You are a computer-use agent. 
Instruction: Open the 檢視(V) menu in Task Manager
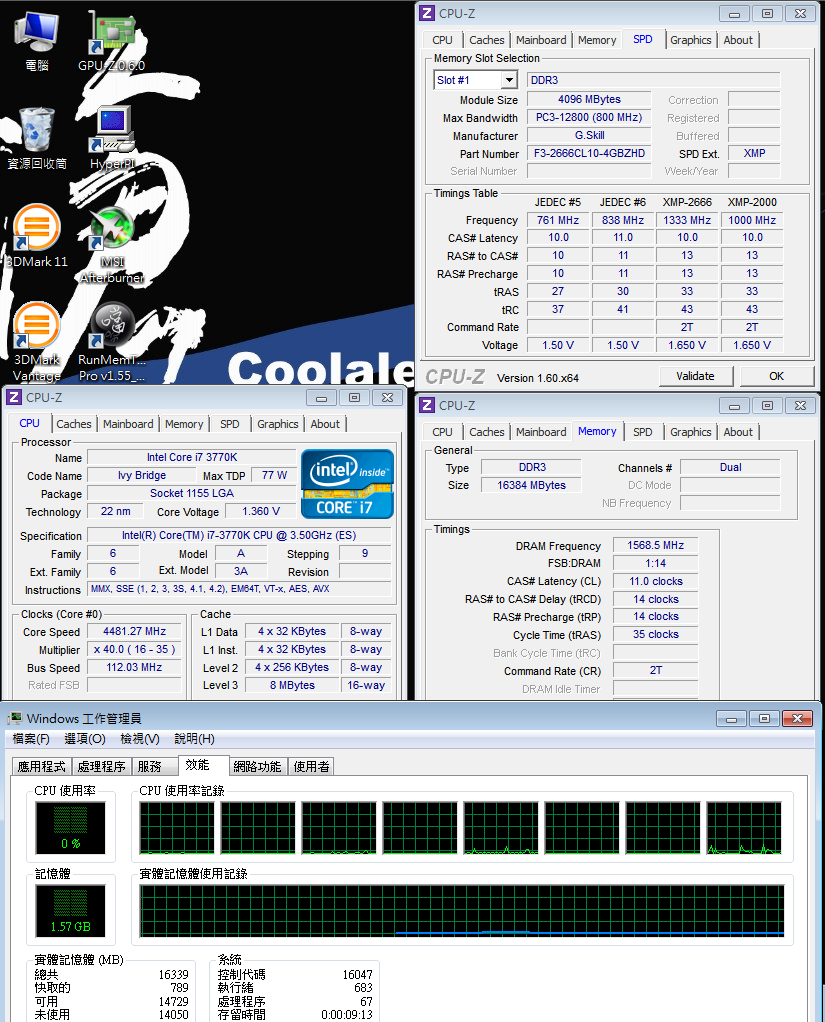coord(140,738)
